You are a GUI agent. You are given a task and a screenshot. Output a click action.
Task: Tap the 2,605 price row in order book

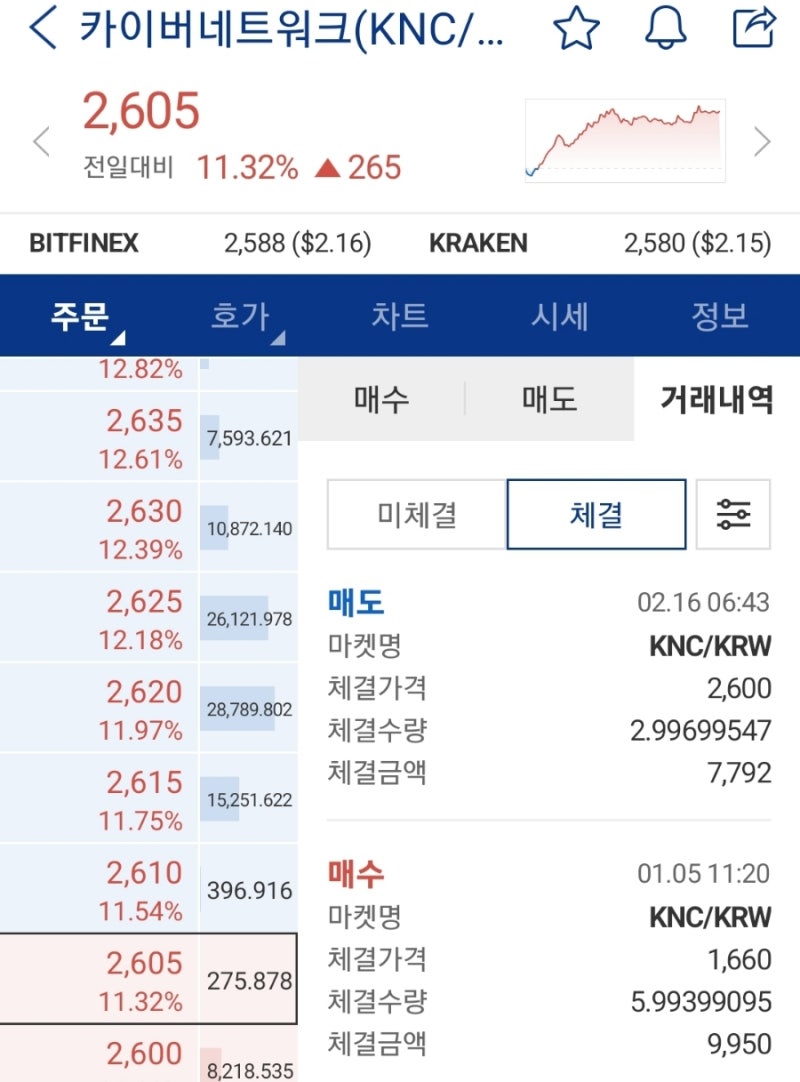pos(150,978)
